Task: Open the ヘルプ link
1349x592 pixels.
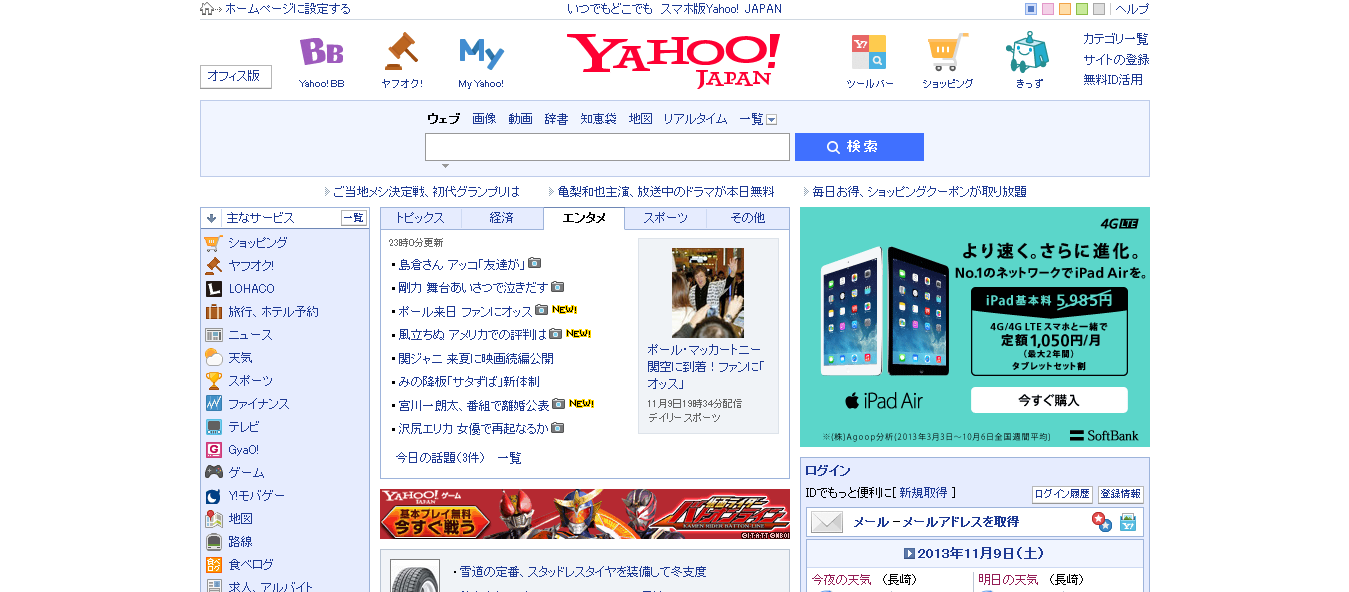Action: tap(1132, 9)
